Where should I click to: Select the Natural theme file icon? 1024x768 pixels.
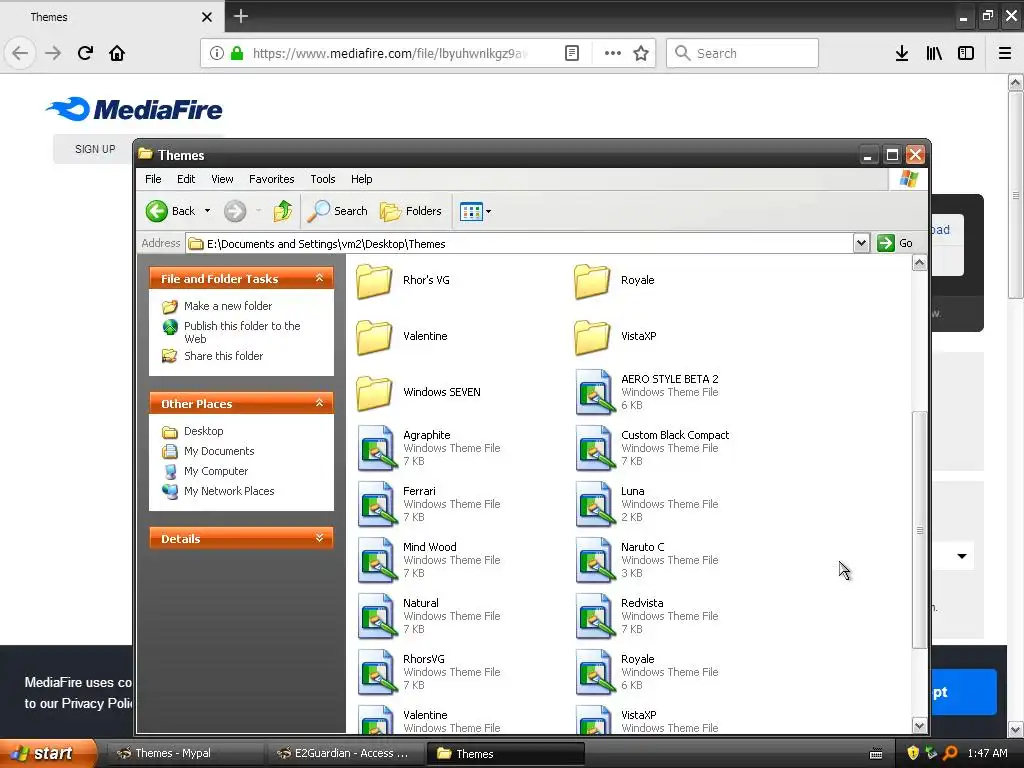[x=377, y=616]
